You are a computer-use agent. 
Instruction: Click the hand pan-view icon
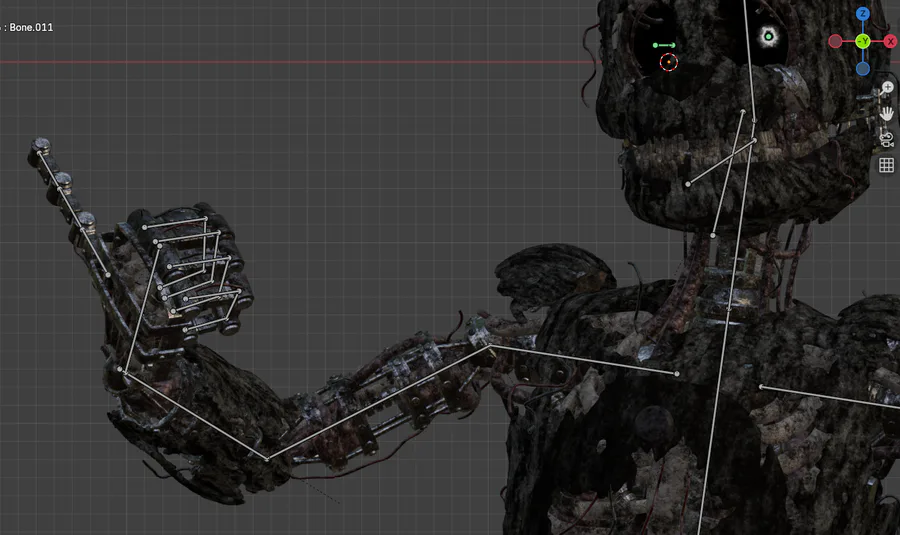click(x=887, y=114)
